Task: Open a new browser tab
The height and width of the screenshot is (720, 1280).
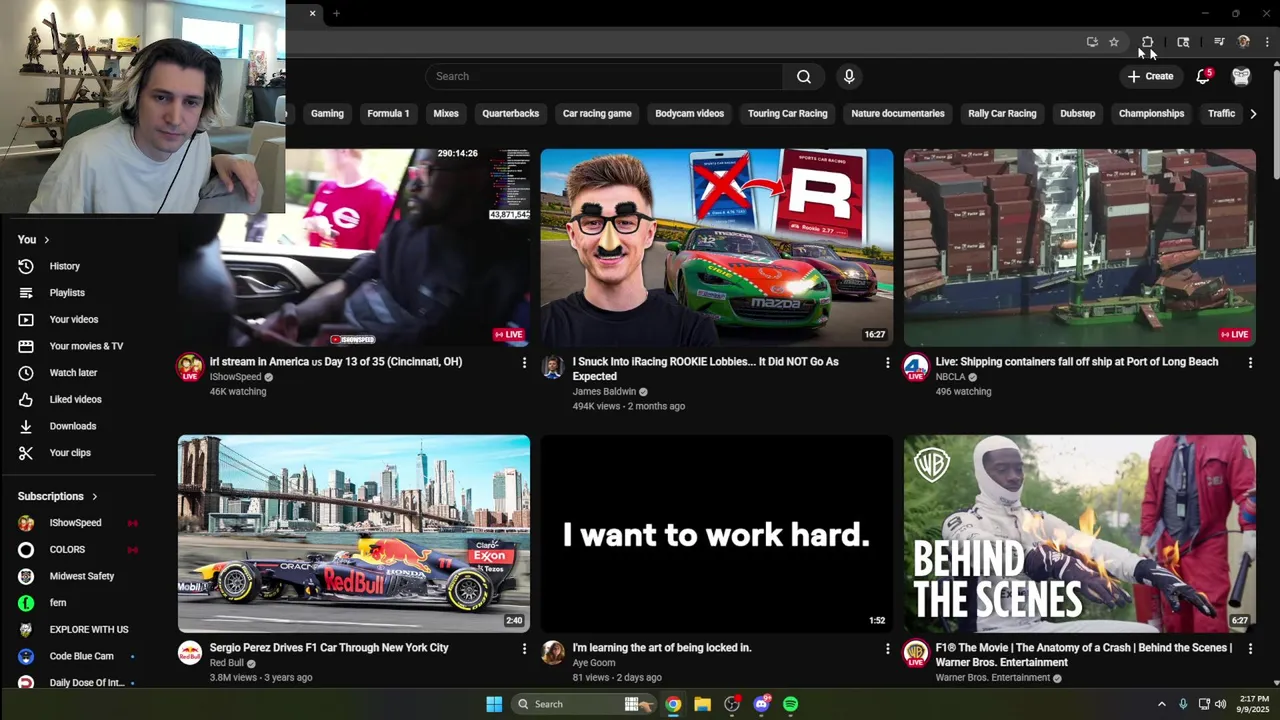Action: pos(336,13)
